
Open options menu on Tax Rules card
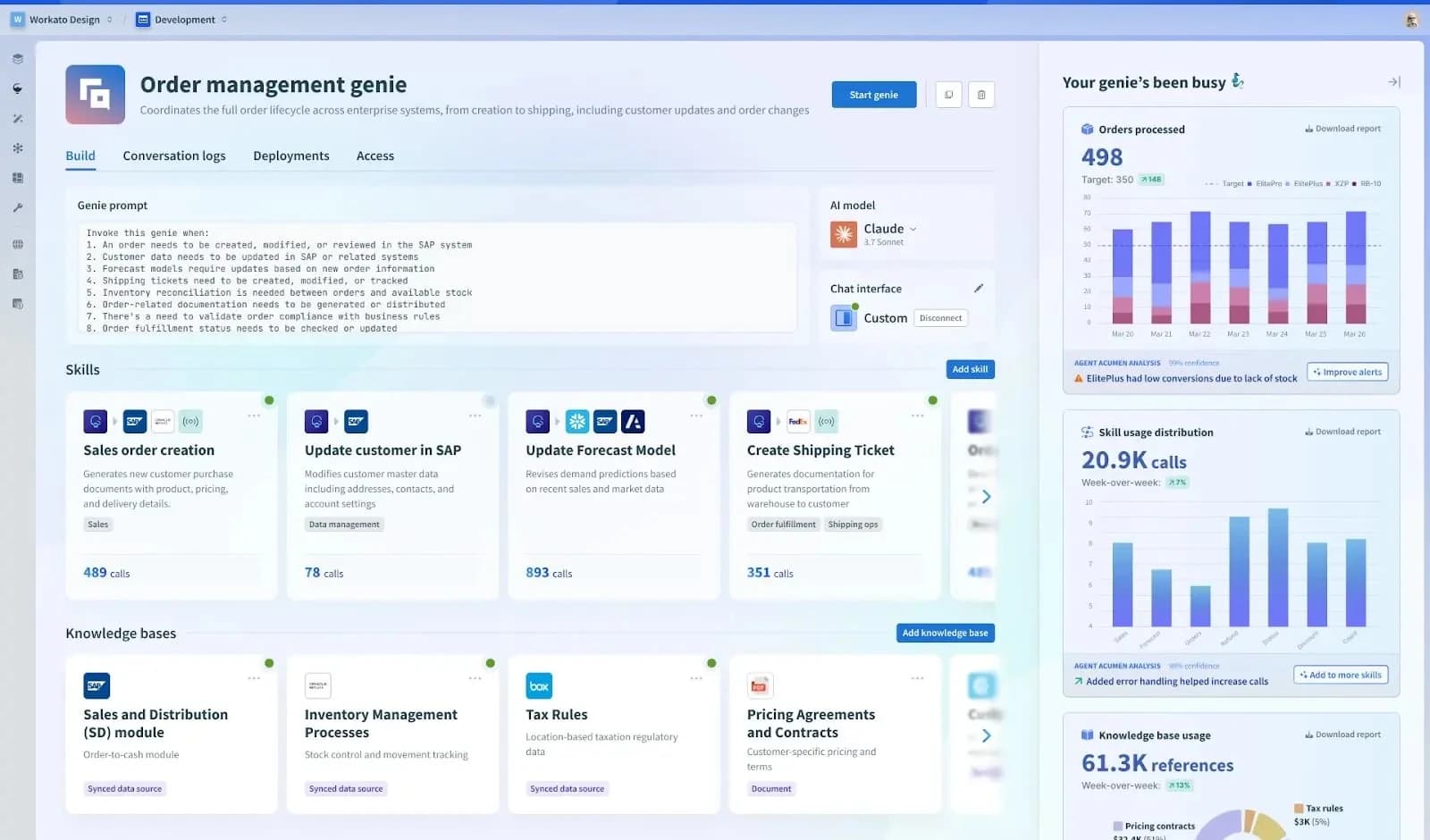(696, 678)
